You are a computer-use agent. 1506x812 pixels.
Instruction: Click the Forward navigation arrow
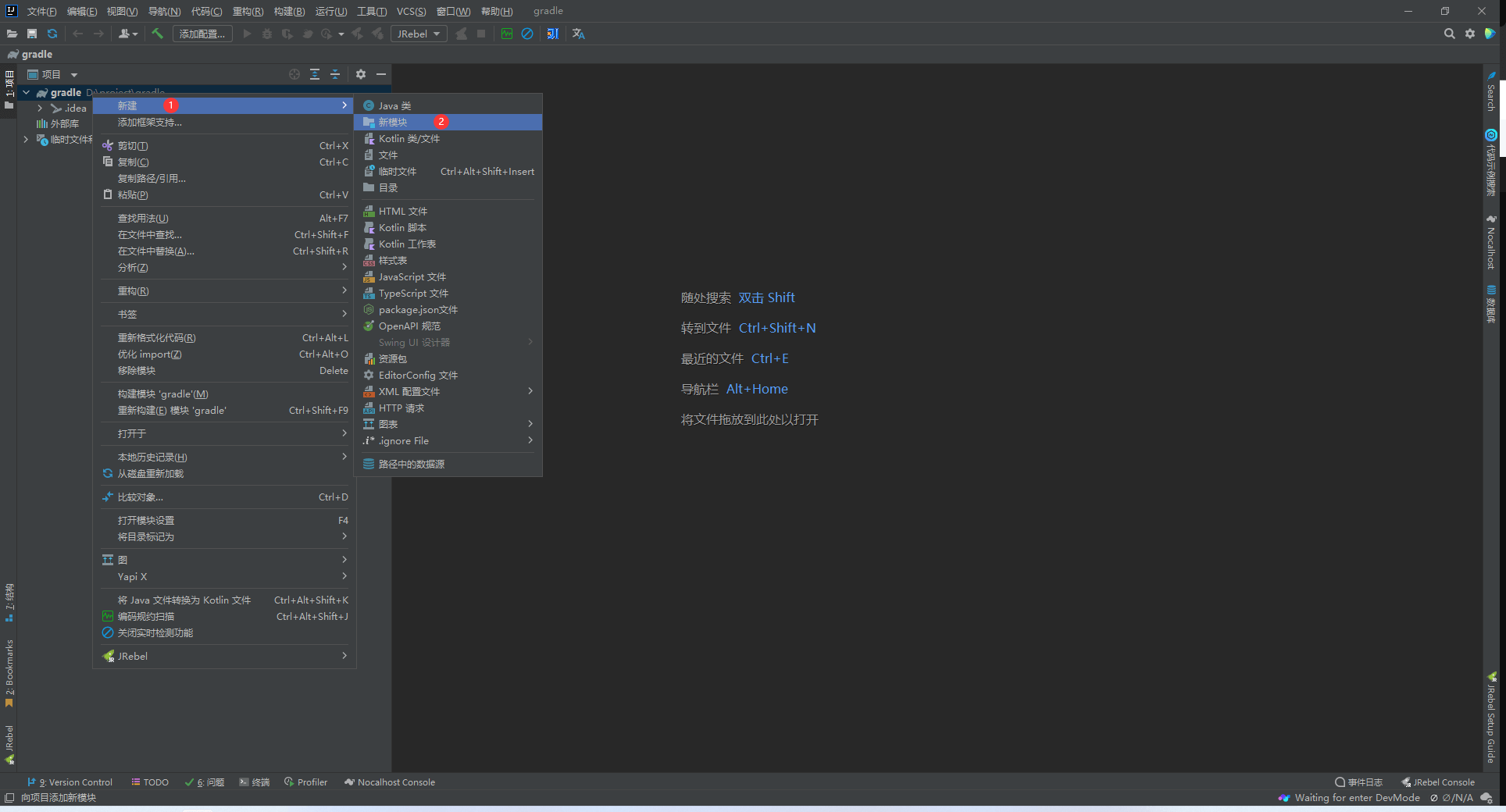(98, 34)
